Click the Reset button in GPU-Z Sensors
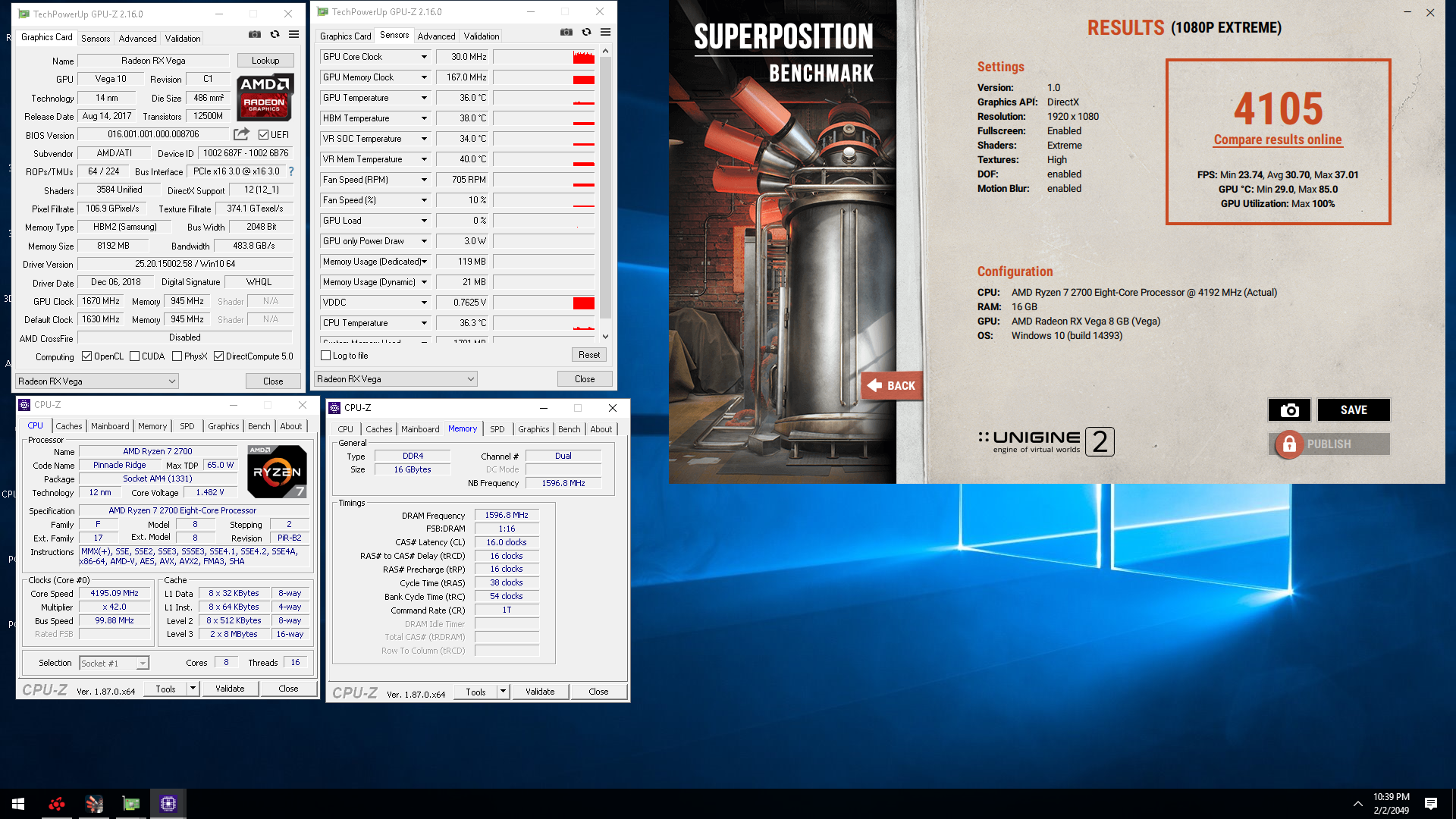The height and width of the screenshot is (819, 1456). point(589,355)
